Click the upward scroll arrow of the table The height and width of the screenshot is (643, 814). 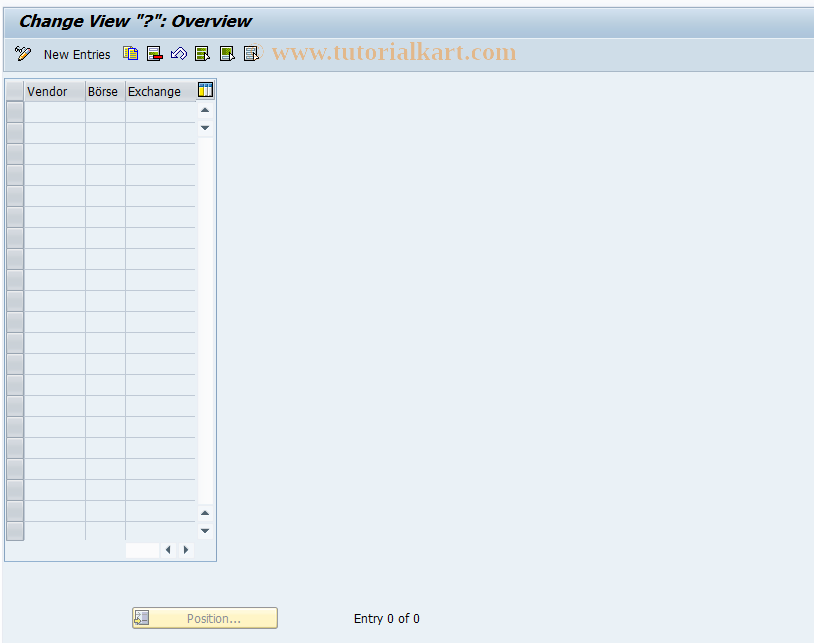[x=204, y=112]
